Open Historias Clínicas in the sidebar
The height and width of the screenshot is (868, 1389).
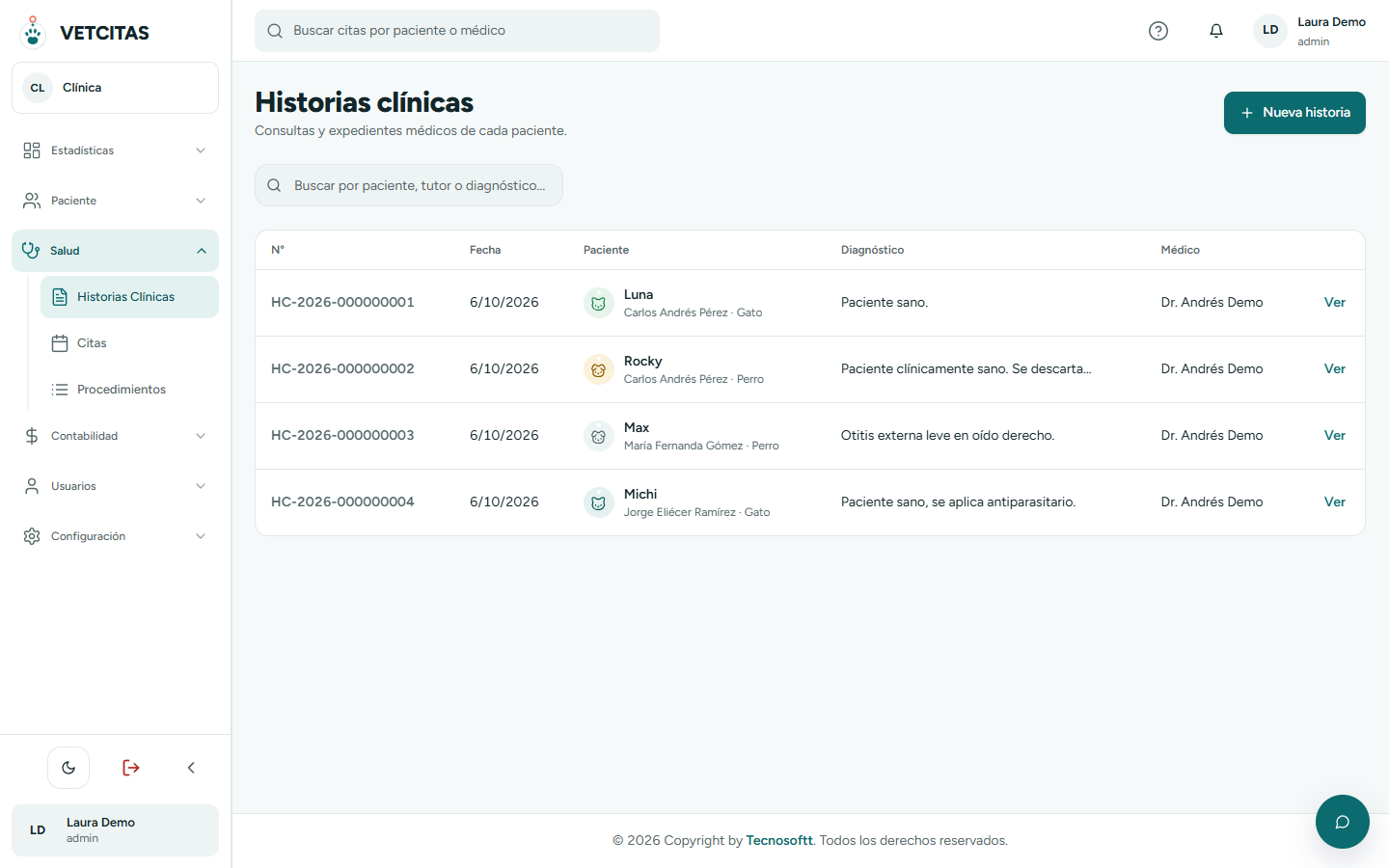(129, 297)
